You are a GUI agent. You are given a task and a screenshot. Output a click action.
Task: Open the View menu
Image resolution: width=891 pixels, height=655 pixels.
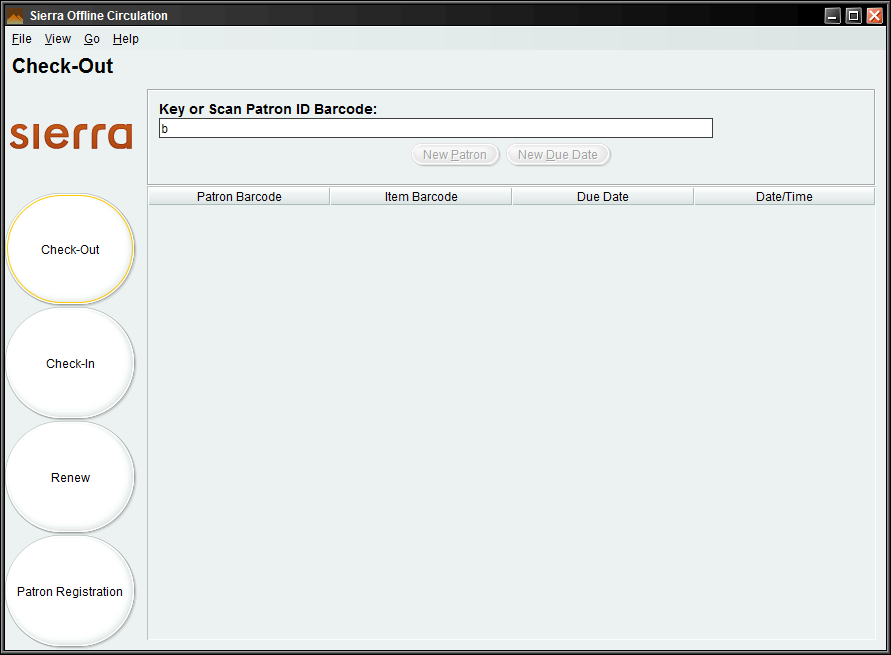point(57,39)
